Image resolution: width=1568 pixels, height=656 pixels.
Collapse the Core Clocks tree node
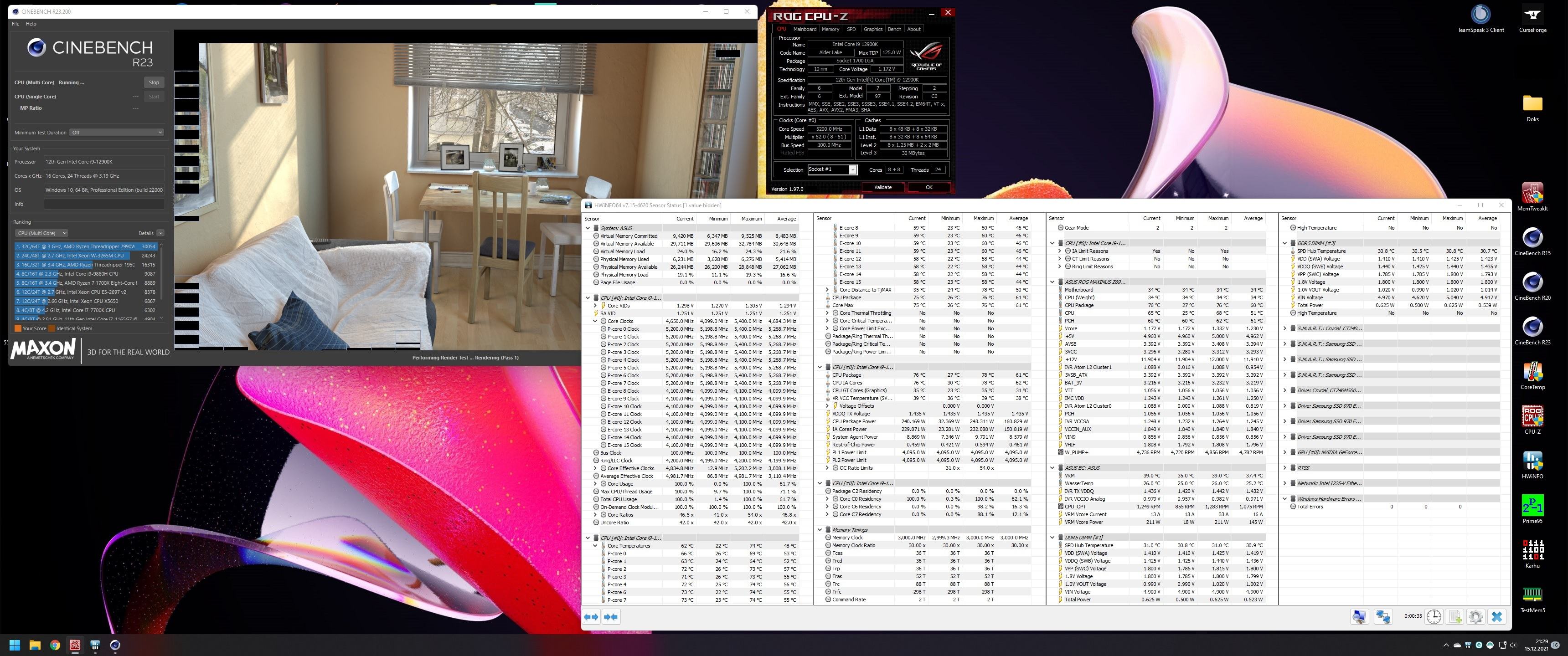click(595, 321)
